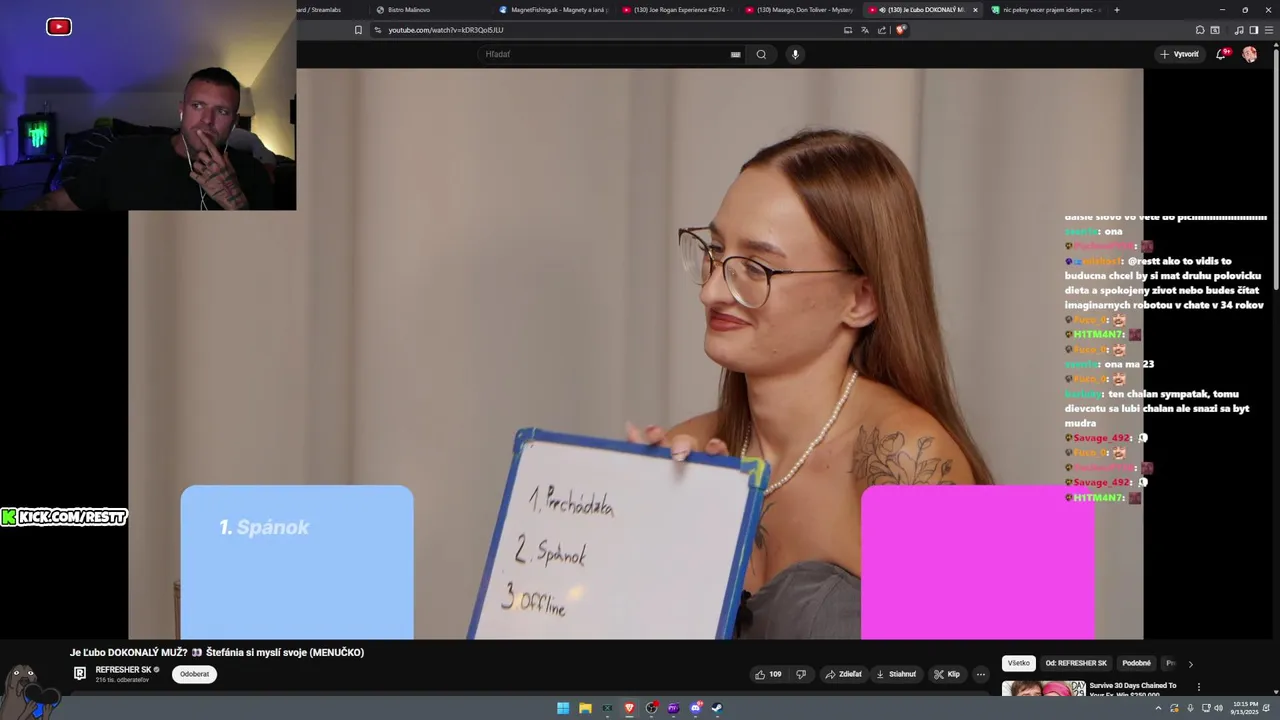Click the YouTube logo on webcam overlay
This screenshot has height=720, width=1280.
click(59, 27)
